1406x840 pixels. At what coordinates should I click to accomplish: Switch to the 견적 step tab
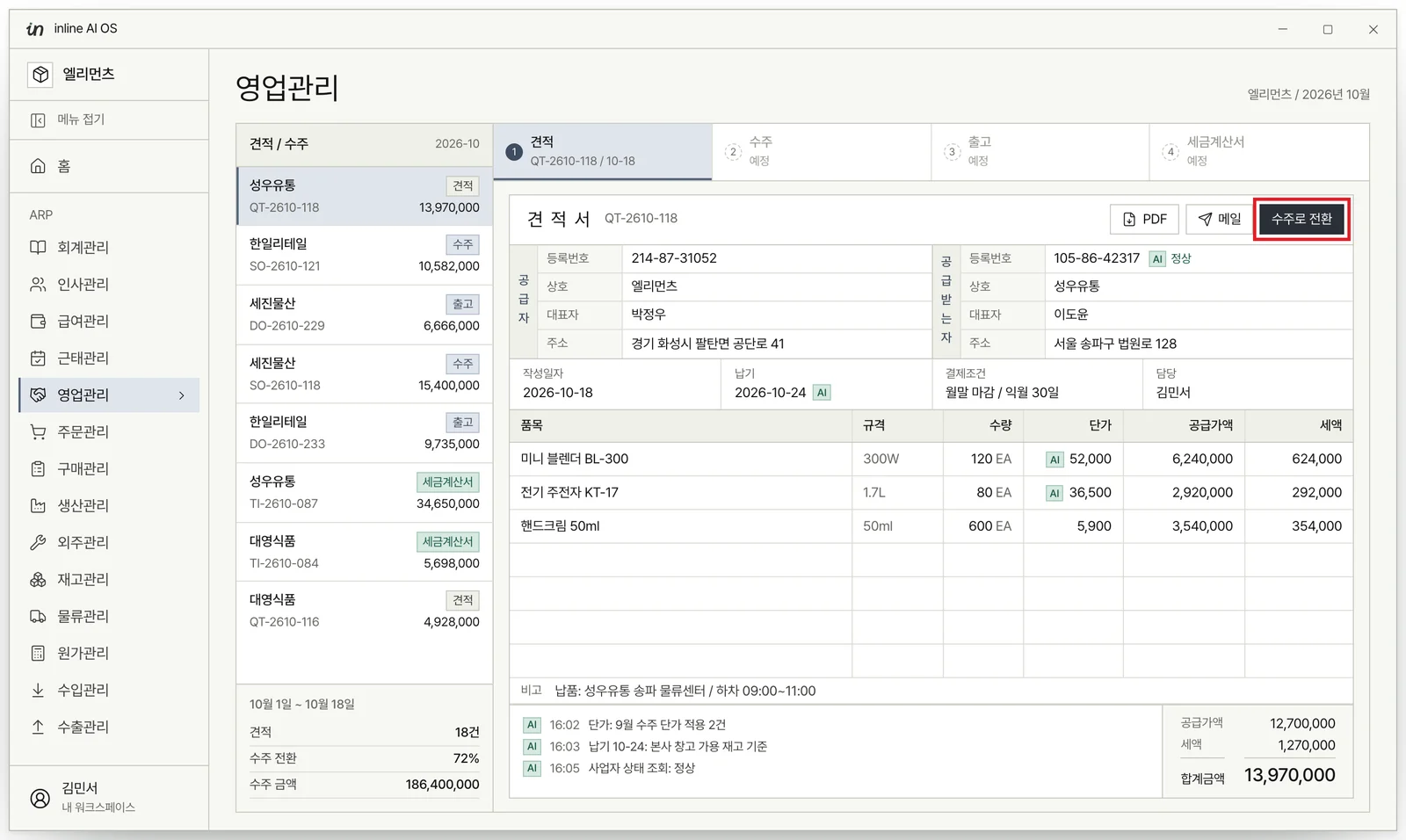tap(603, 151)
